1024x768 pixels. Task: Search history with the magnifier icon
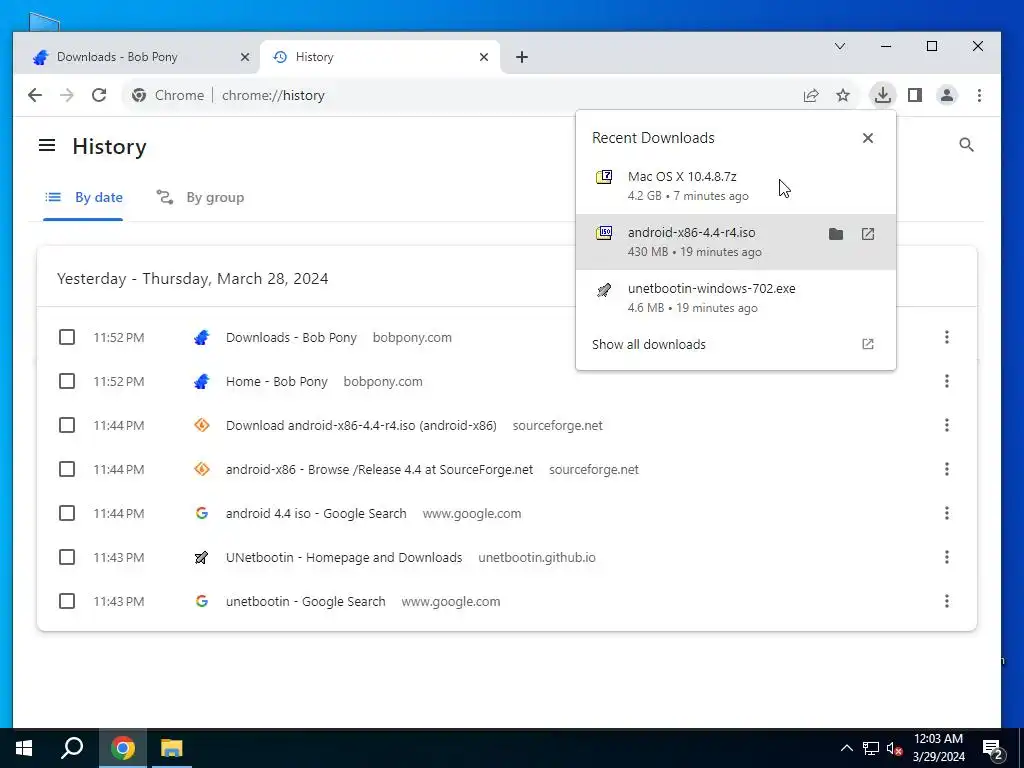[967, 145]
